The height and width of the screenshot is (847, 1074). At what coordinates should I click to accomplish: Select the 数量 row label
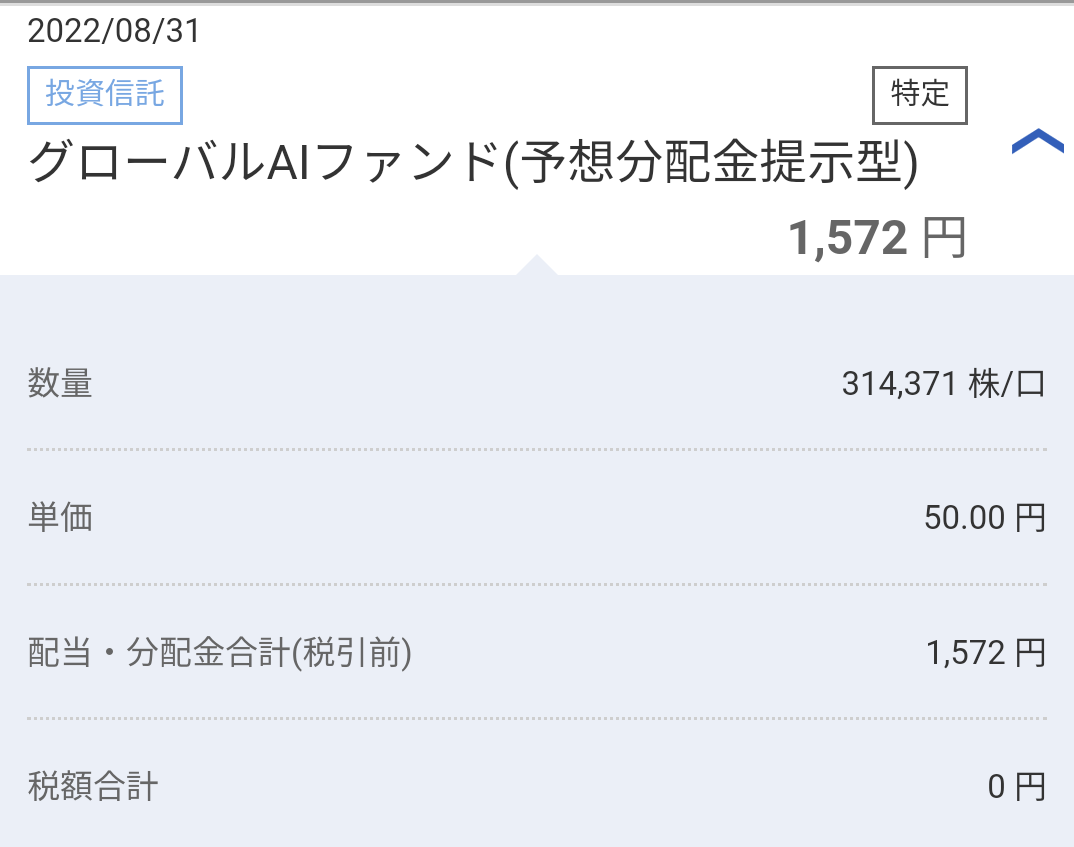[60, 384]
